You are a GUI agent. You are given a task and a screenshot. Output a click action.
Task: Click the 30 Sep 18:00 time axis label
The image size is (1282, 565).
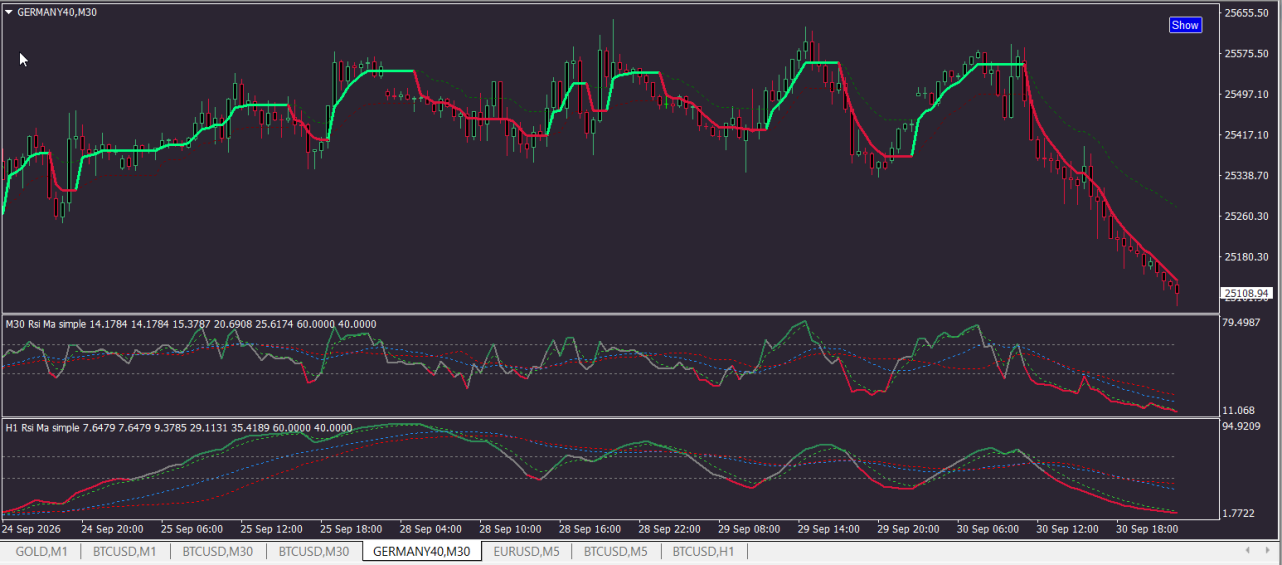tap(1149, 529)
